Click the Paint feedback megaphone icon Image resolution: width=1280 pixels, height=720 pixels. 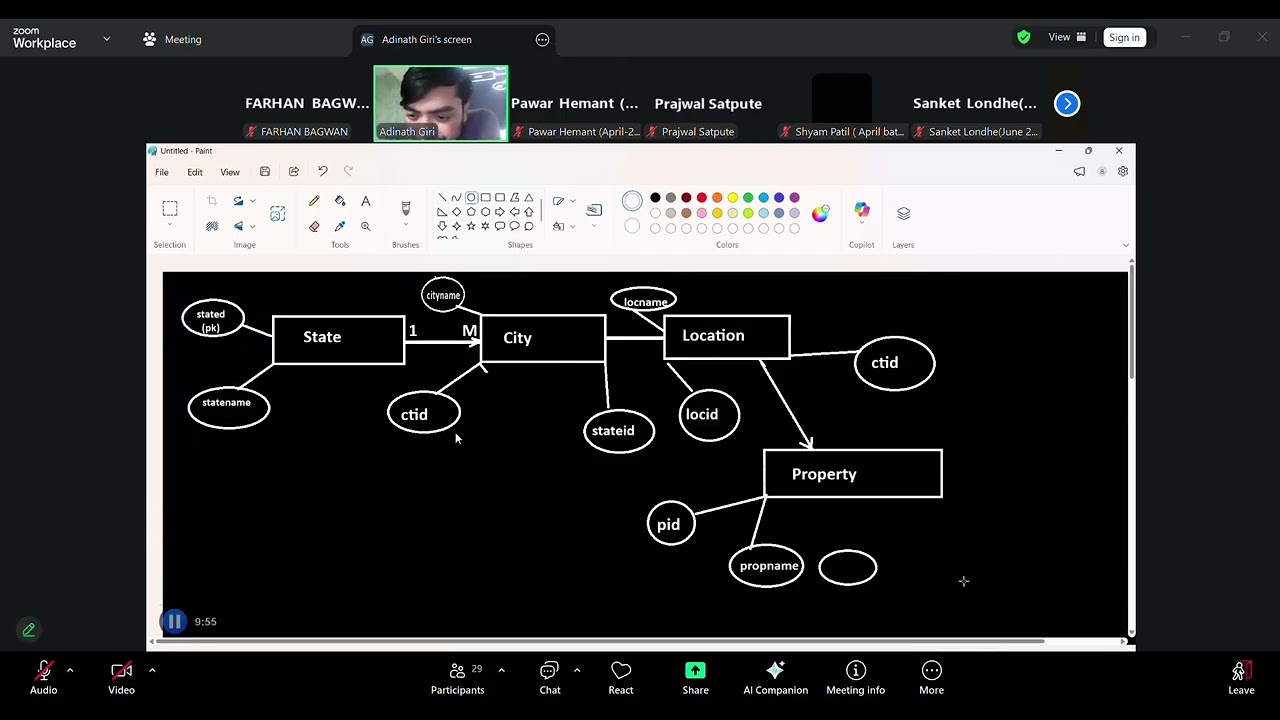pos(1080,172)
